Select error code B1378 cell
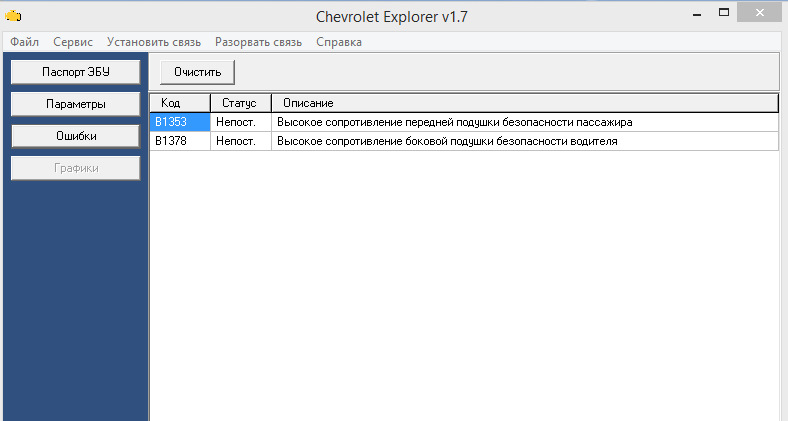 pos(180,141)
